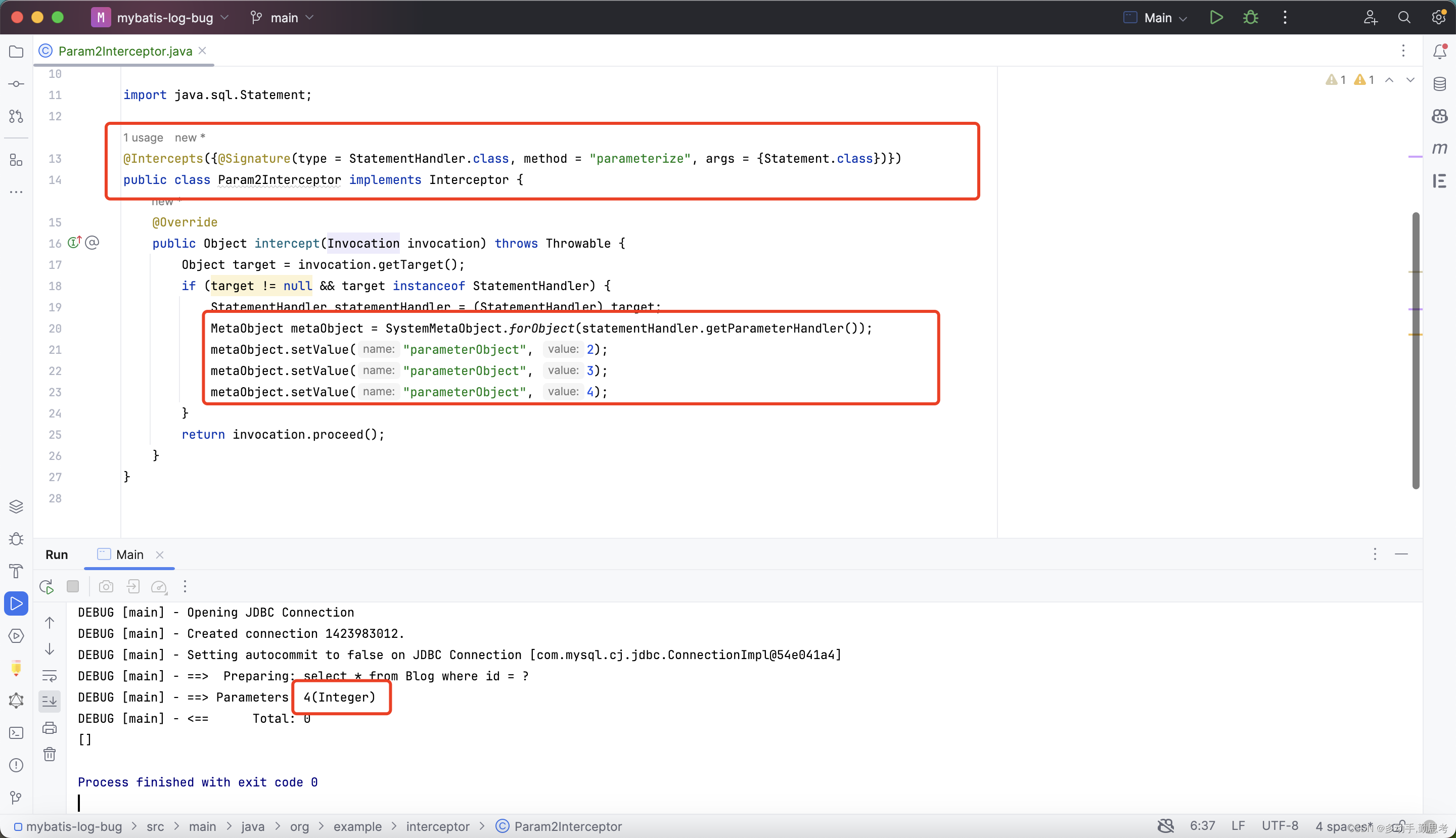Open the Copilot-style AI assistant icon
The width and height of the screenshot is (1456, 838).
tap(1440, 116)
